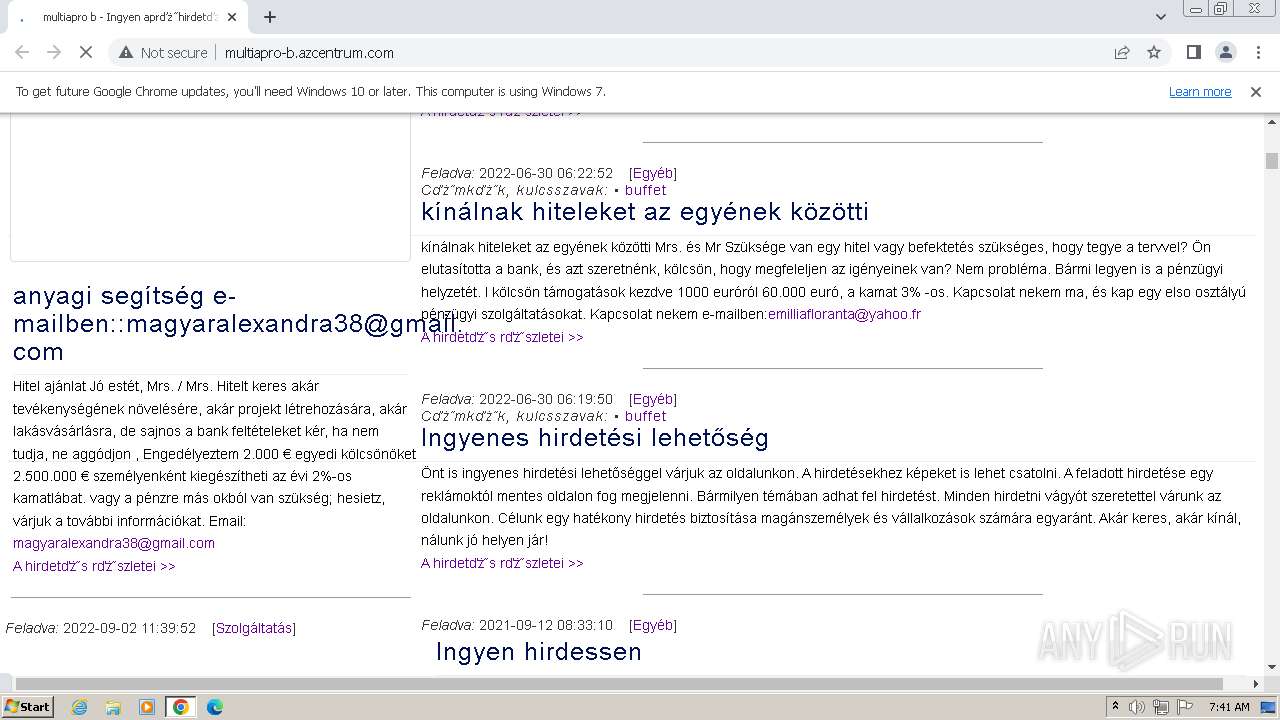The image size is (1280, 720).
Task: Open the Not secure site info
Action: click(164, 53)
